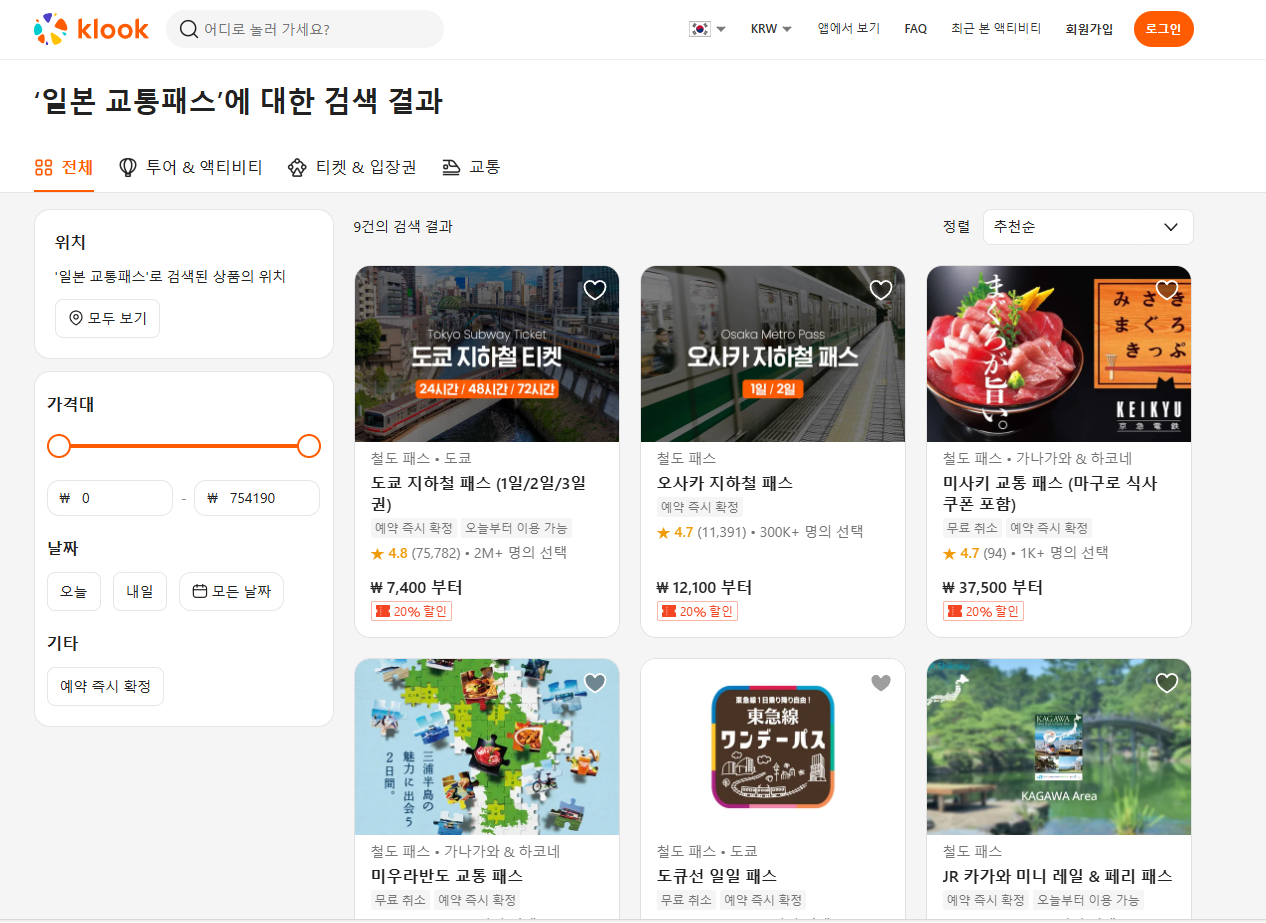
Task: Open the Keikyu tuna bowl thumbnail image
Action: (x=1059, y=354)
